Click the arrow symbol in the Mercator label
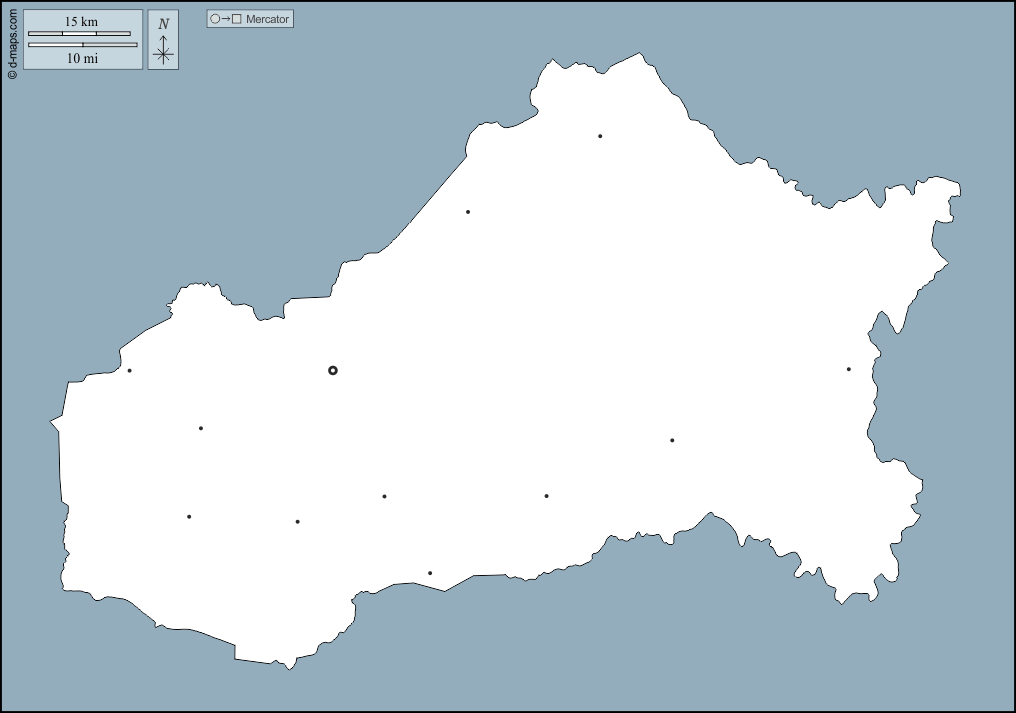Screen dimensions: 1016x713 tap(226, 19)
